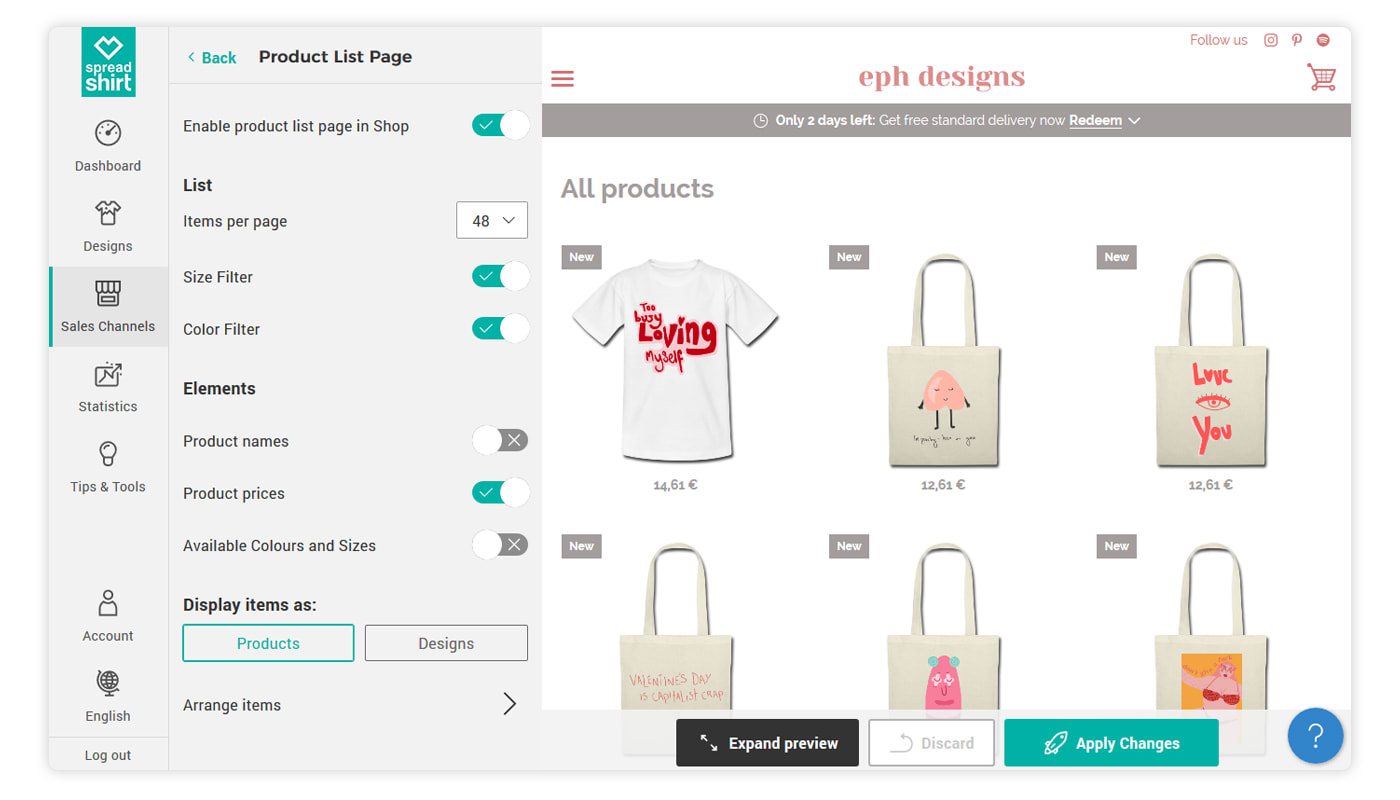Expand the Arrange items section
Viewport: 1400px width, 800px height.
pyautogui.click(x=509, y=704)
